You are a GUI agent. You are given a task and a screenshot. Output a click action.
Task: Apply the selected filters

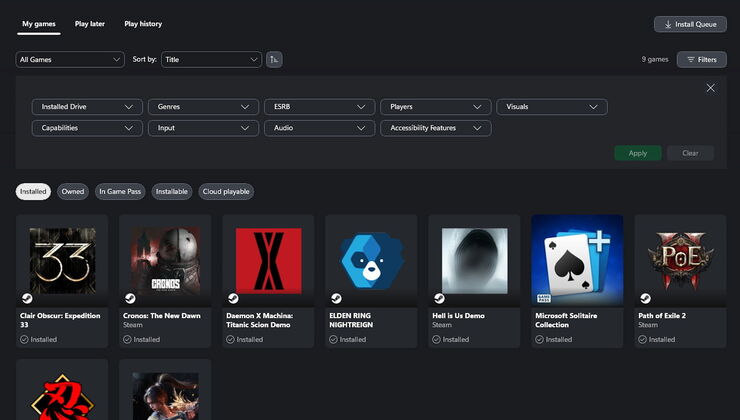(638, 153)
